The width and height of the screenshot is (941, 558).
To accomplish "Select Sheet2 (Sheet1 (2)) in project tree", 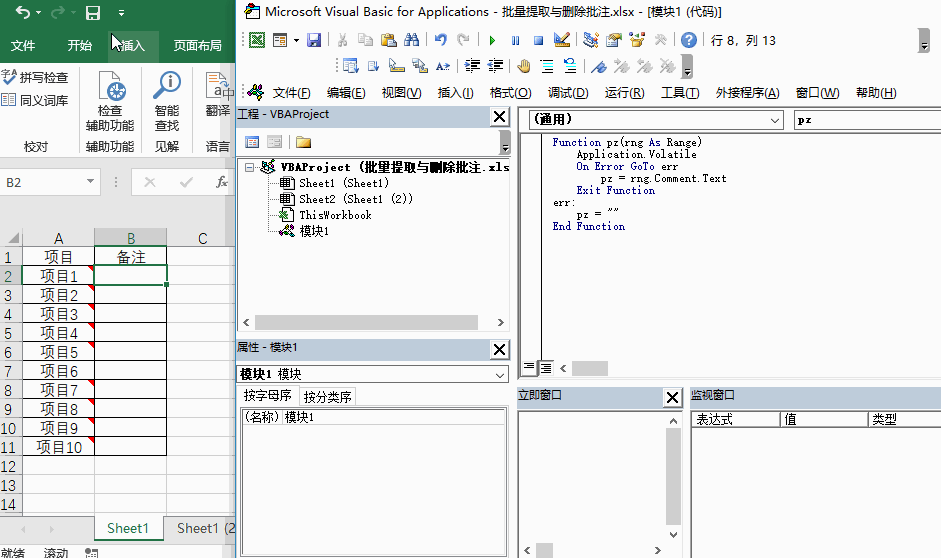I will tap(346, 199).
